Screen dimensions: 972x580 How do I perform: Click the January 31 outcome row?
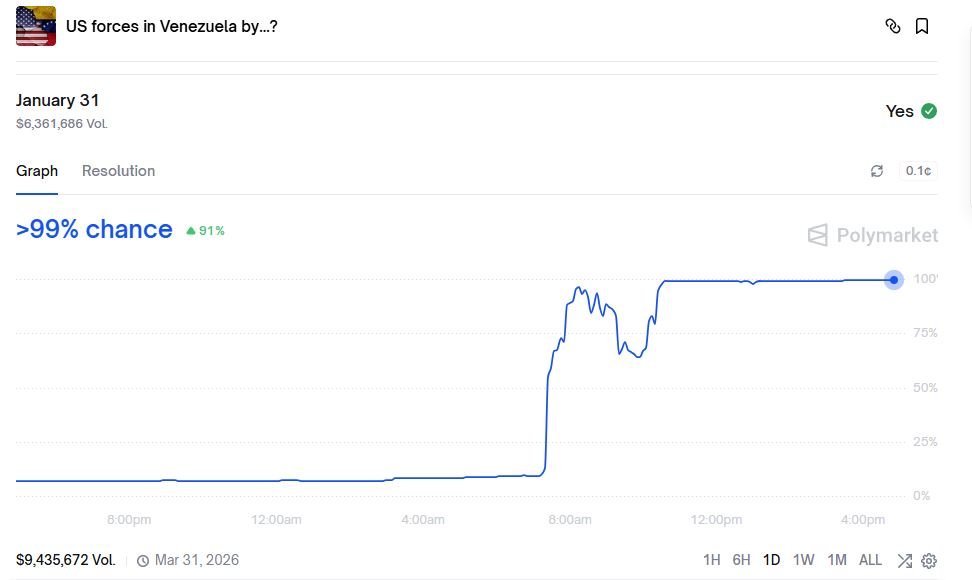pyautogui.click(x=58, y=101)
